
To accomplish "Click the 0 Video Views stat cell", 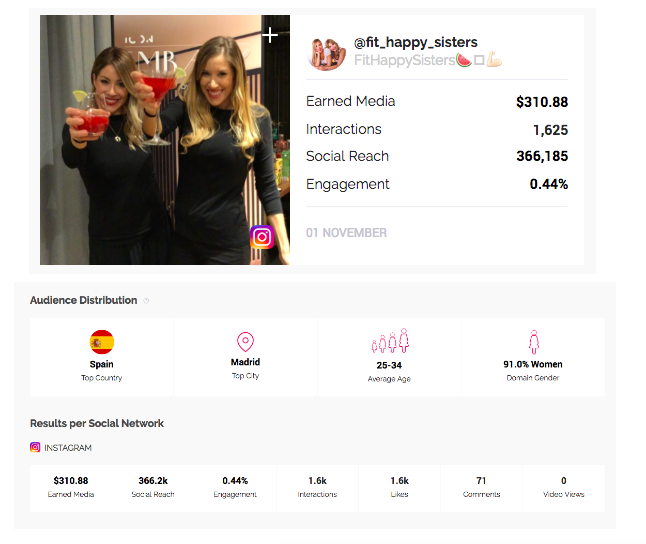I will point(564,488).
